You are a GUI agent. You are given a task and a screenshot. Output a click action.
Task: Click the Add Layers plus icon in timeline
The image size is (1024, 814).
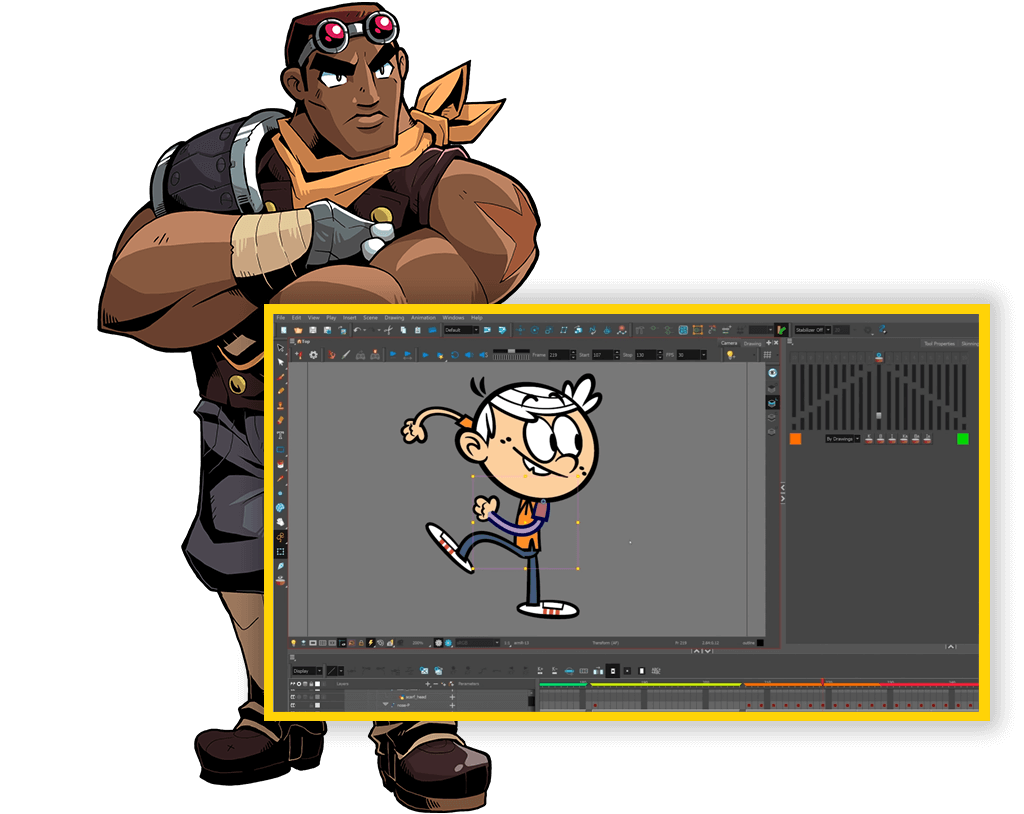(x=428, y=684)
